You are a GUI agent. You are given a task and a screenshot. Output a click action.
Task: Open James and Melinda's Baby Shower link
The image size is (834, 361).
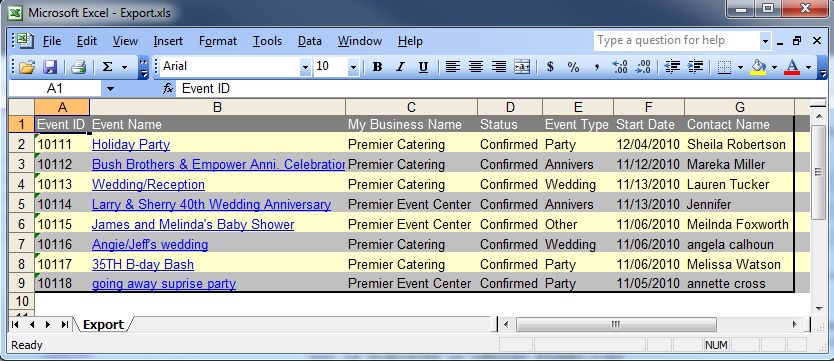coord(193,224)
